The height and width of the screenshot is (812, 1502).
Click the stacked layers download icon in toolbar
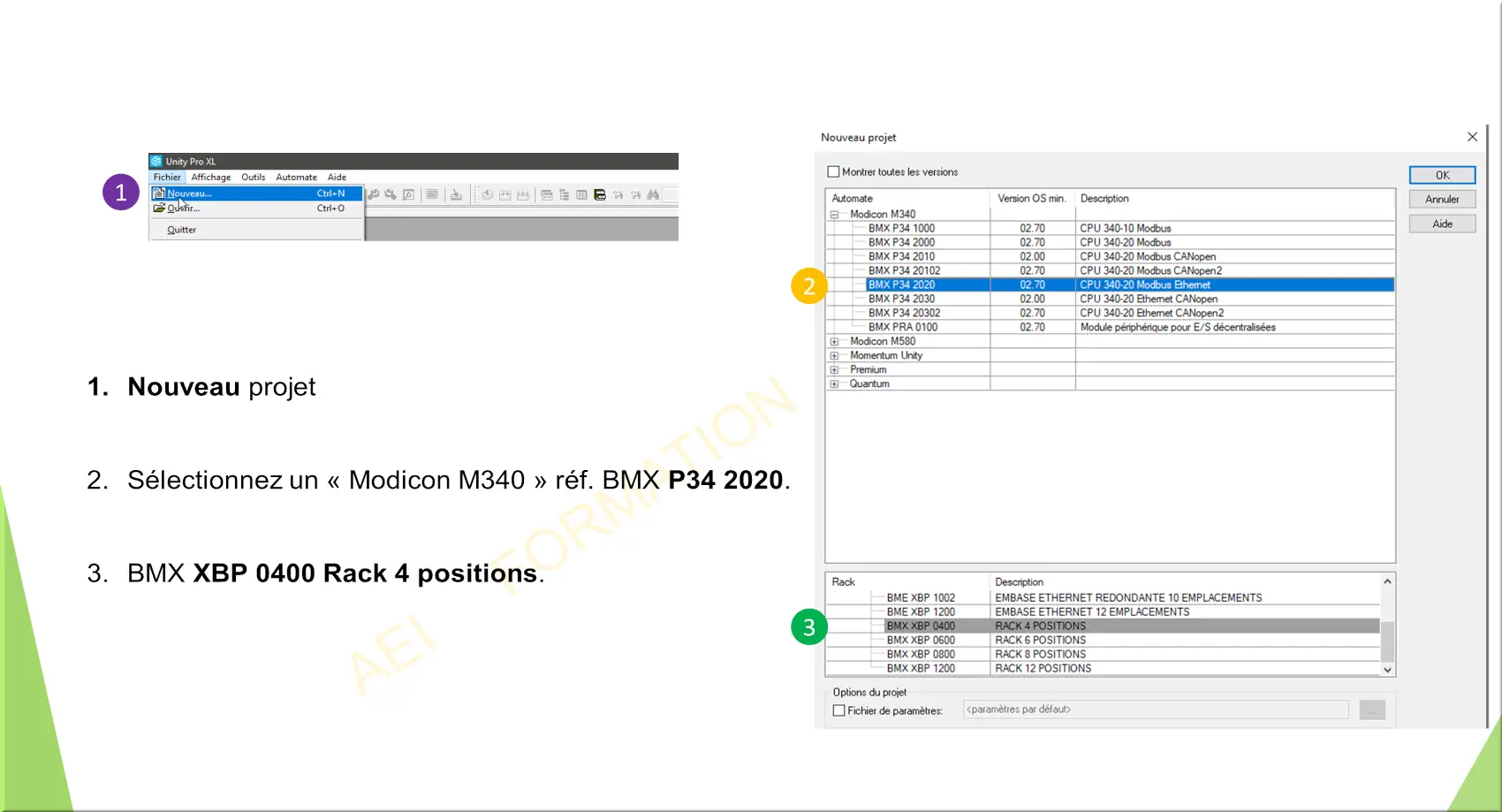coord(487,194)
